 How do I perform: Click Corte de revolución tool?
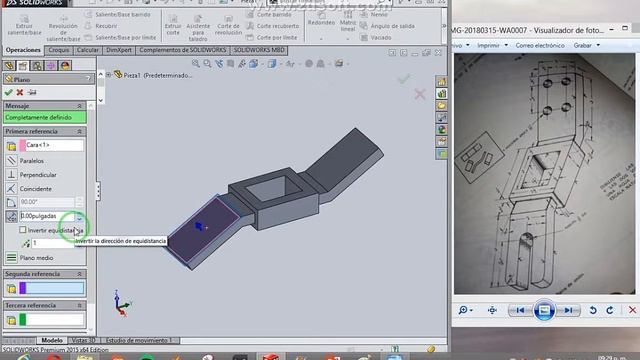coord(228,25)
